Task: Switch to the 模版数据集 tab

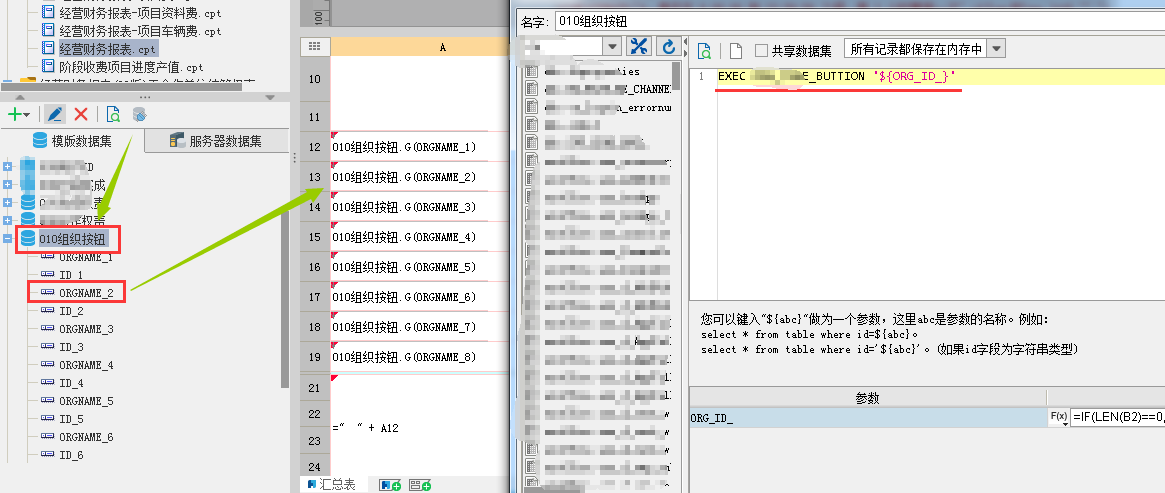Action: (x=73, y=140)
